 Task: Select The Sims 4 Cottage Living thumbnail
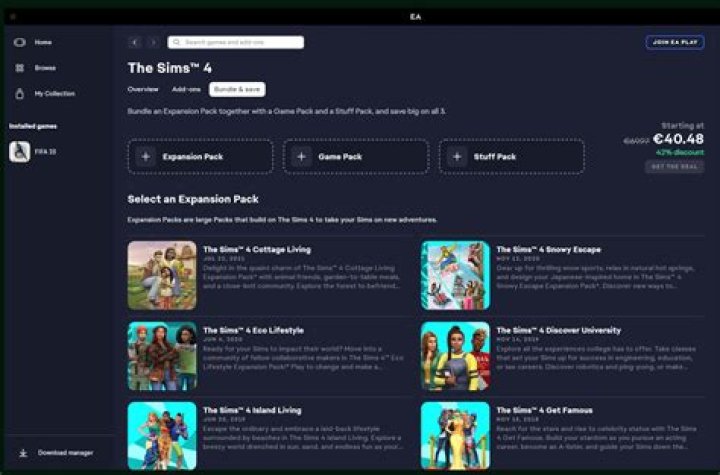tap(162, 275)
